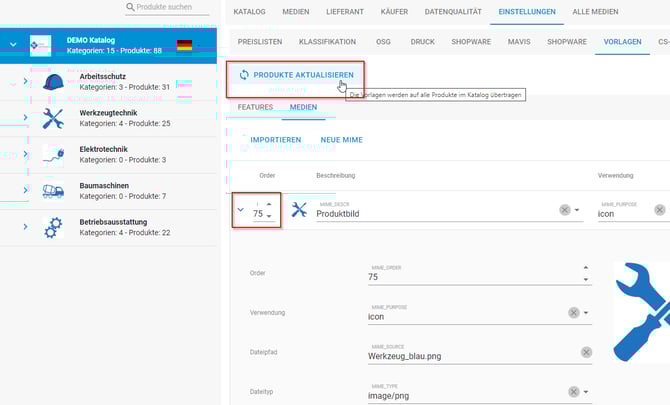Click the NEUE MIME button
This screenshot has height=405, width=670.
[341, 140]
